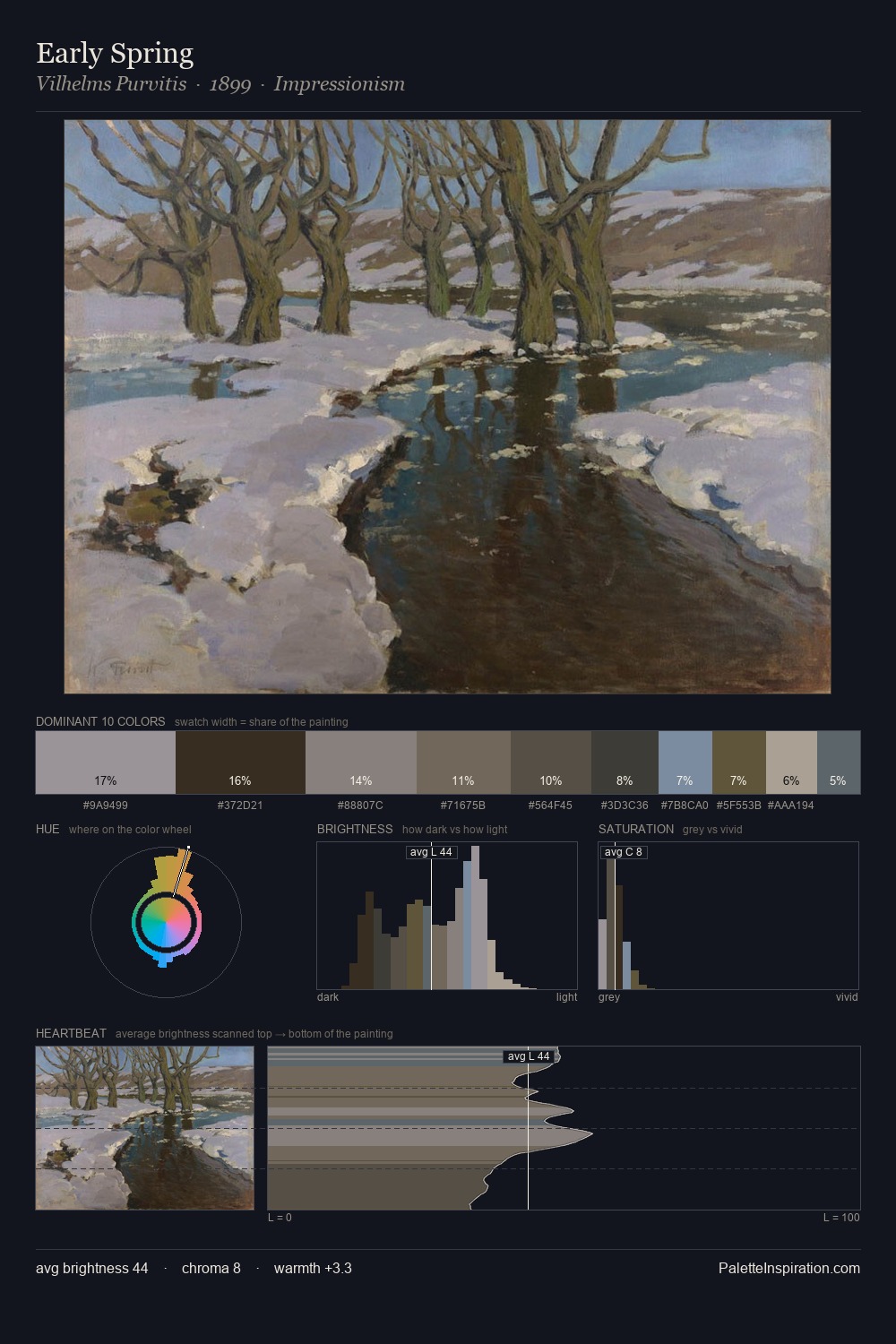Click the hex code #3D3C36 label

click(625, 806)
